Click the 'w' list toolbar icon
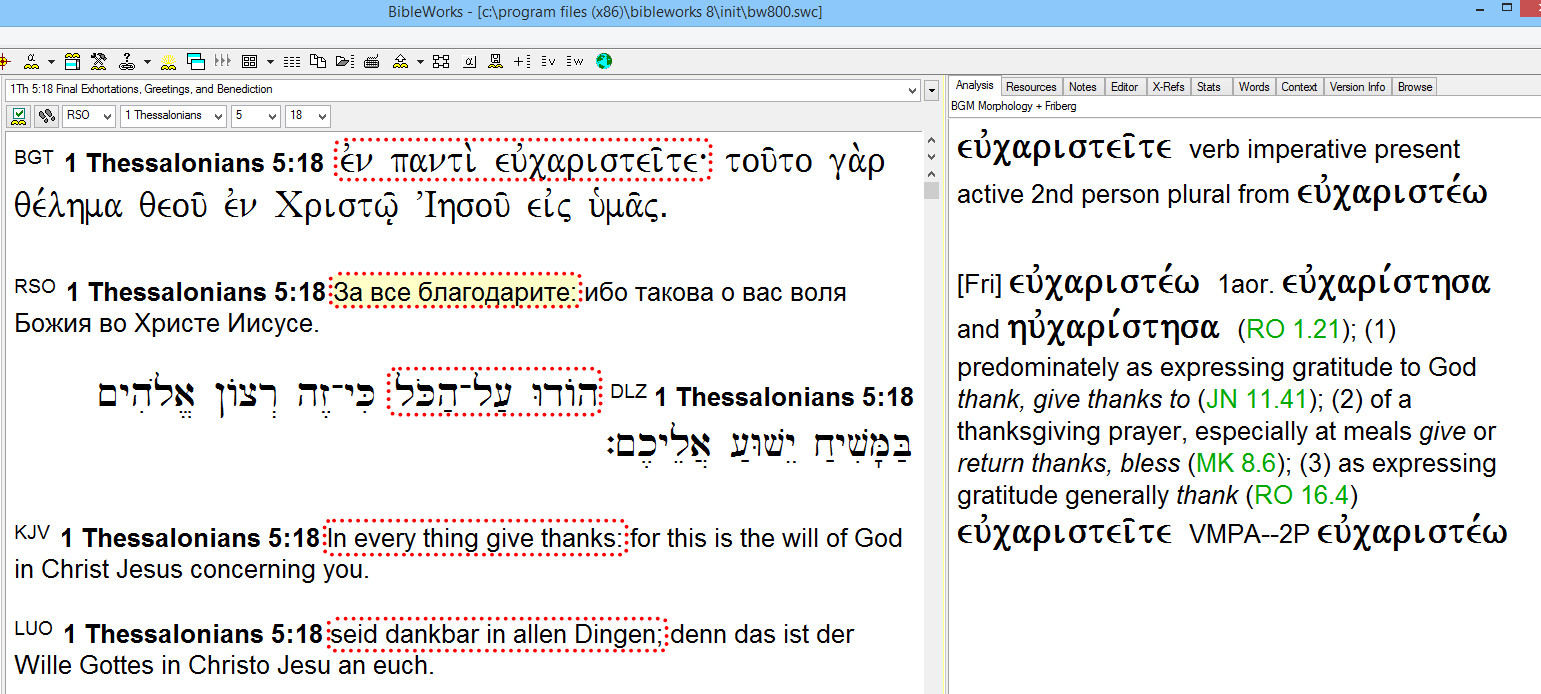Viewport: 1541px width, 694px height. (574, 61)
